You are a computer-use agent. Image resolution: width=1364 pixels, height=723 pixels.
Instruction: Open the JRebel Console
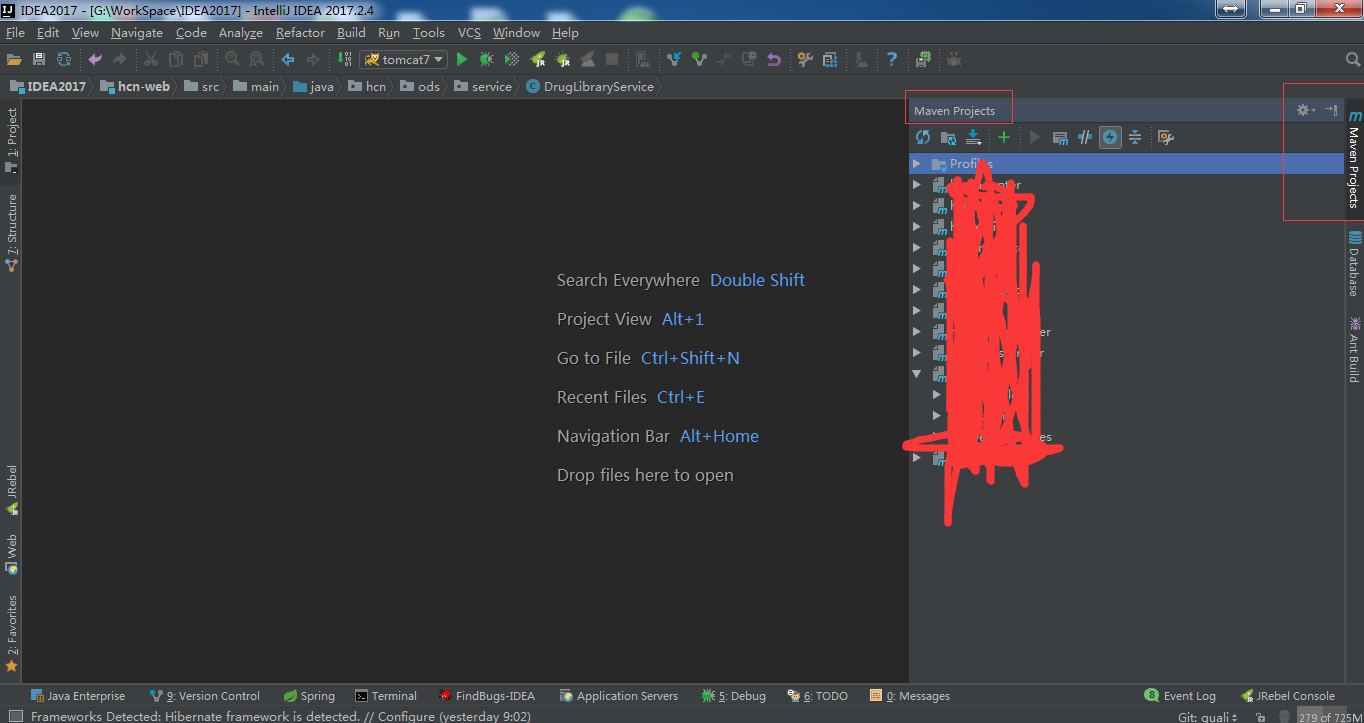(1287, 696)
